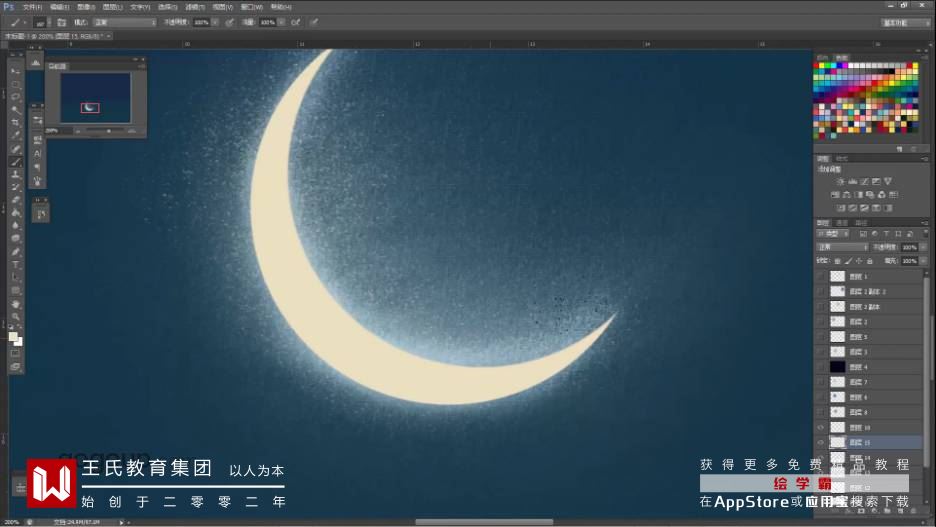The image size is (936, 527).
Task: Select the Path Selection tool
Action: [16, 278]
